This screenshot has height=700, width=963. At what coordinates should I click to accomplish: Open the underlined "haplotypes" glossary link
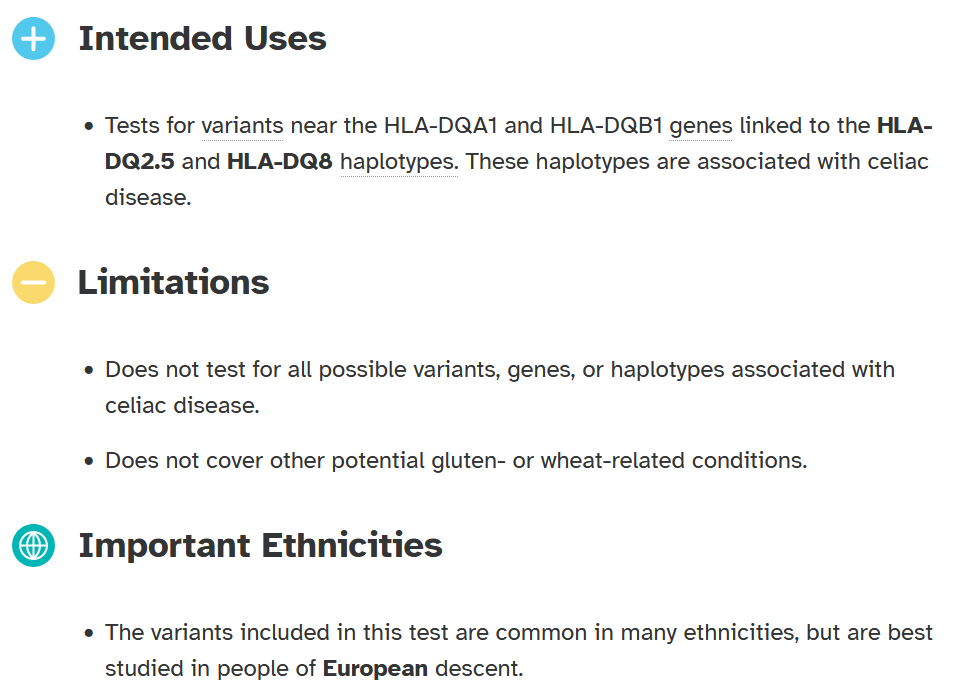coord(398,162)
